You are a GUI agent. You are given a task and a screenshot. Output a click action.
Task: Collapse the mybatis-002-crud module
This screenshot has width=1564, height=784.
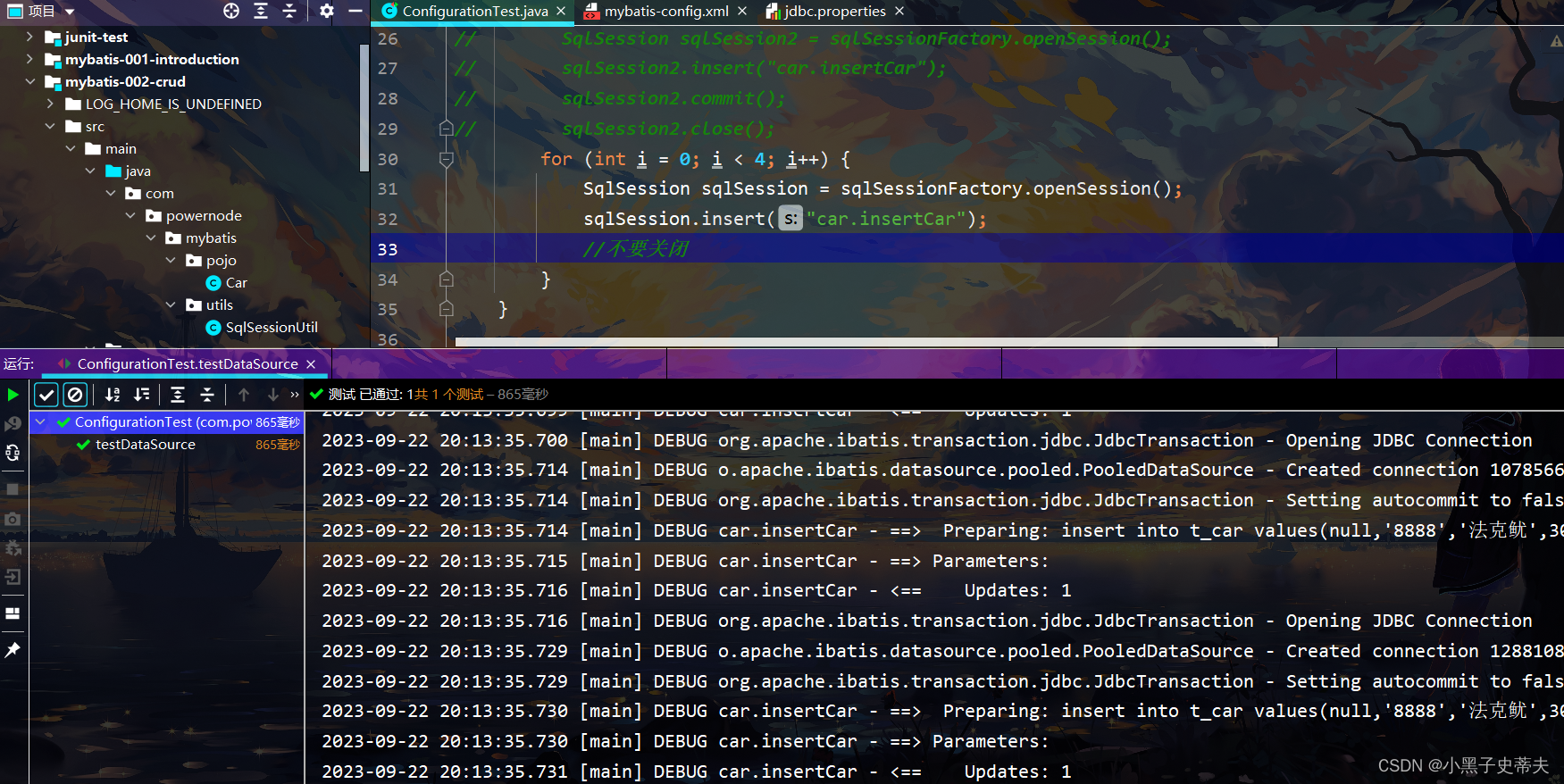coord(29,81)
